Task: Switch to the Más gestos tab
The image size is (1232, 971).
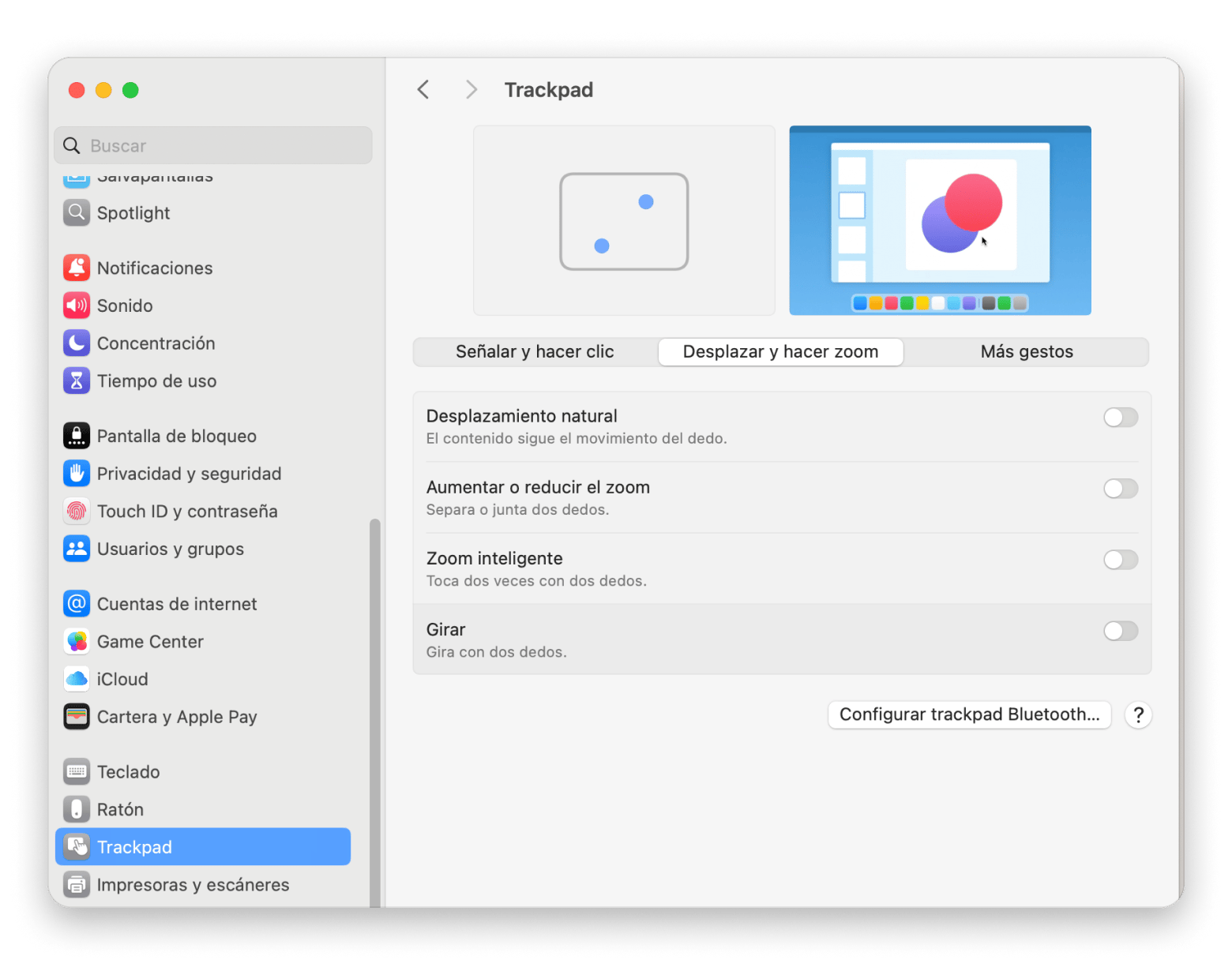Action: pyautogui.click(x=1026, y=352)
